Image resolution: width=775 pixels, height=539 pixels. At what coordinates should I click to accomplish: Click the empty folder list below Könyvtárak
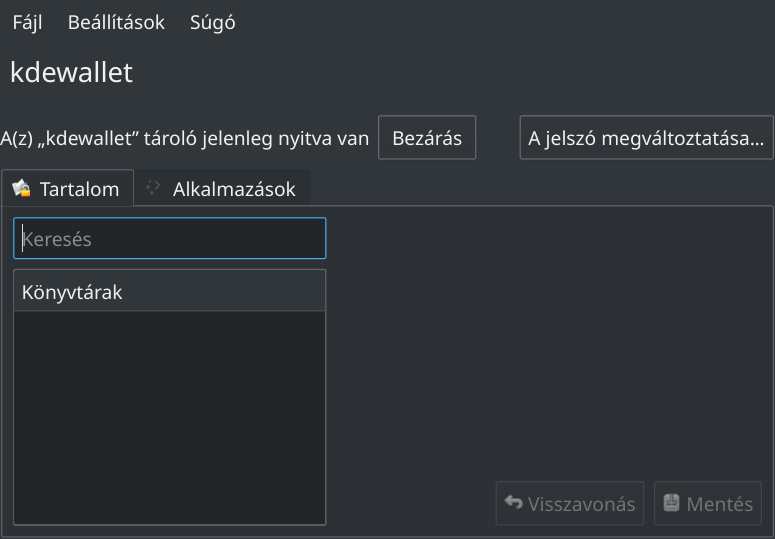pyautogui.click(x=170, y=417)
